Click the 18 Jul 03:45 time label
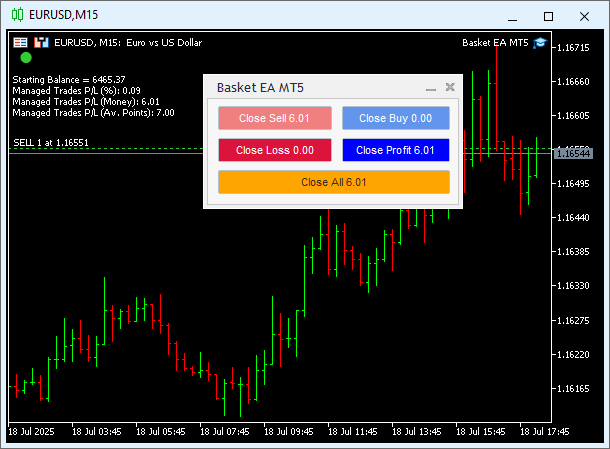The image size is (610, 449). [x=97, y=432]
